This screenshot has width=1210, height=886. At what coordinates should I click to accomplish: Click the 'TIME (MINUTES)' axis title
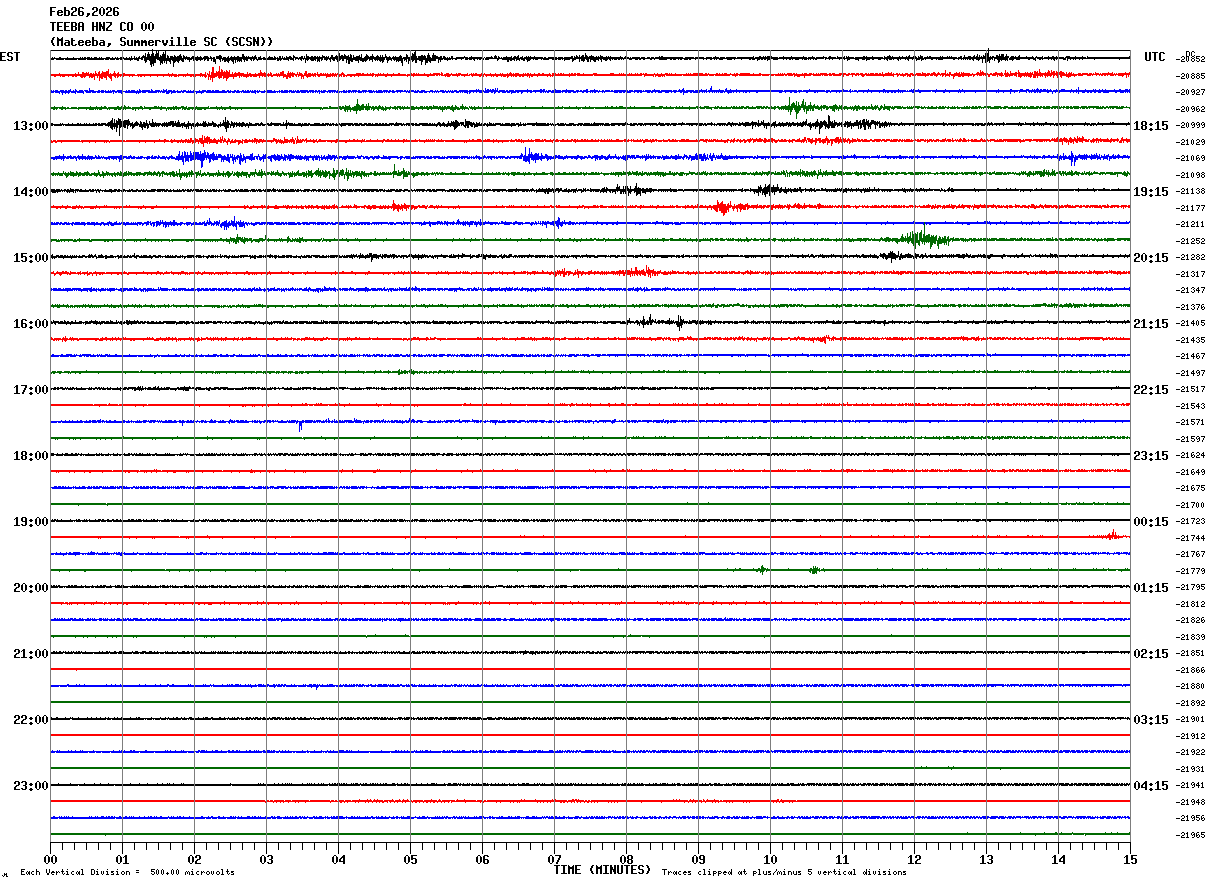602,870
